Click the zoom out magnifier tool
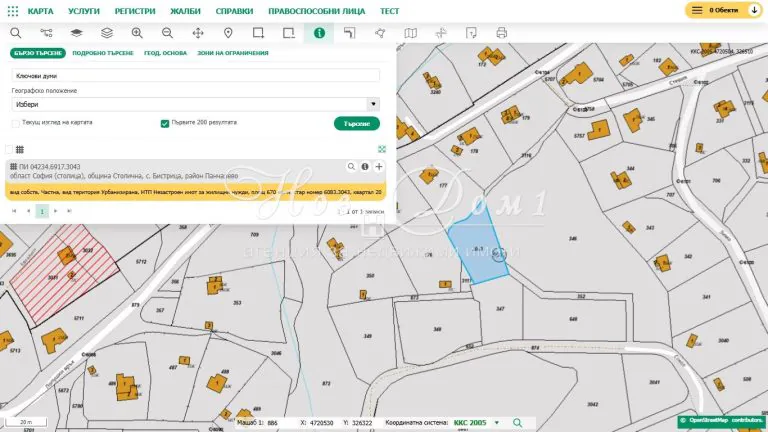This screenshot has height=432, width=768. click(167, 33)
